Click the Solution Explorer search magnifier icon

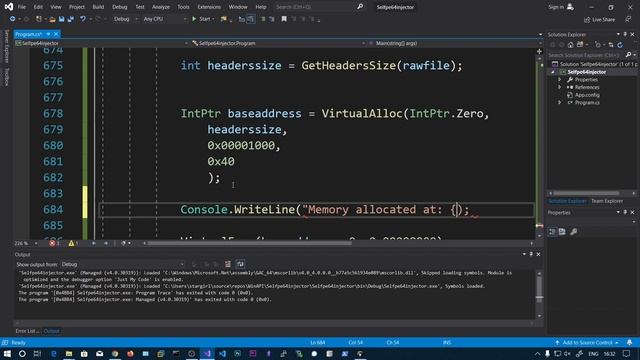pyautogui.click(x=628, y=55)
